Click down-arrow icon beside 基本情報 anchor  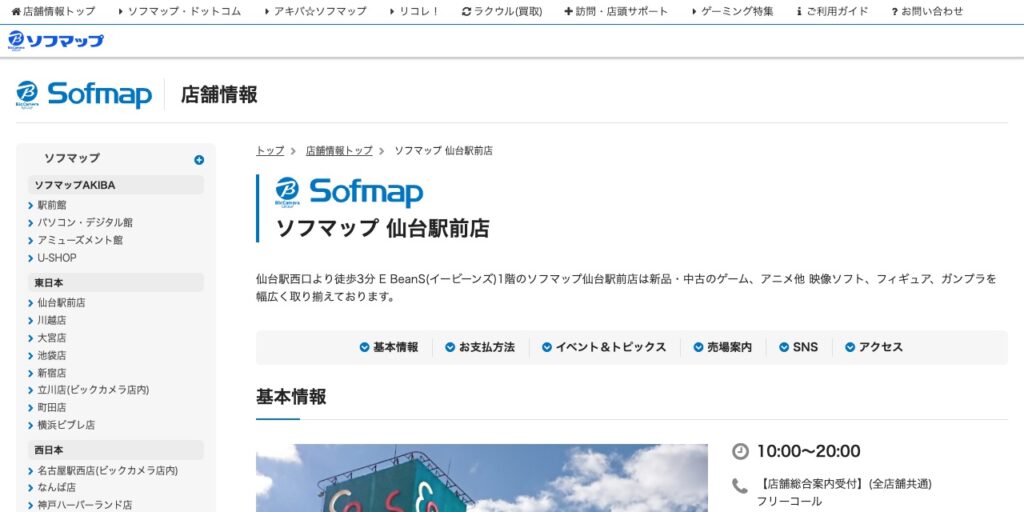click(x=364, y=347)
